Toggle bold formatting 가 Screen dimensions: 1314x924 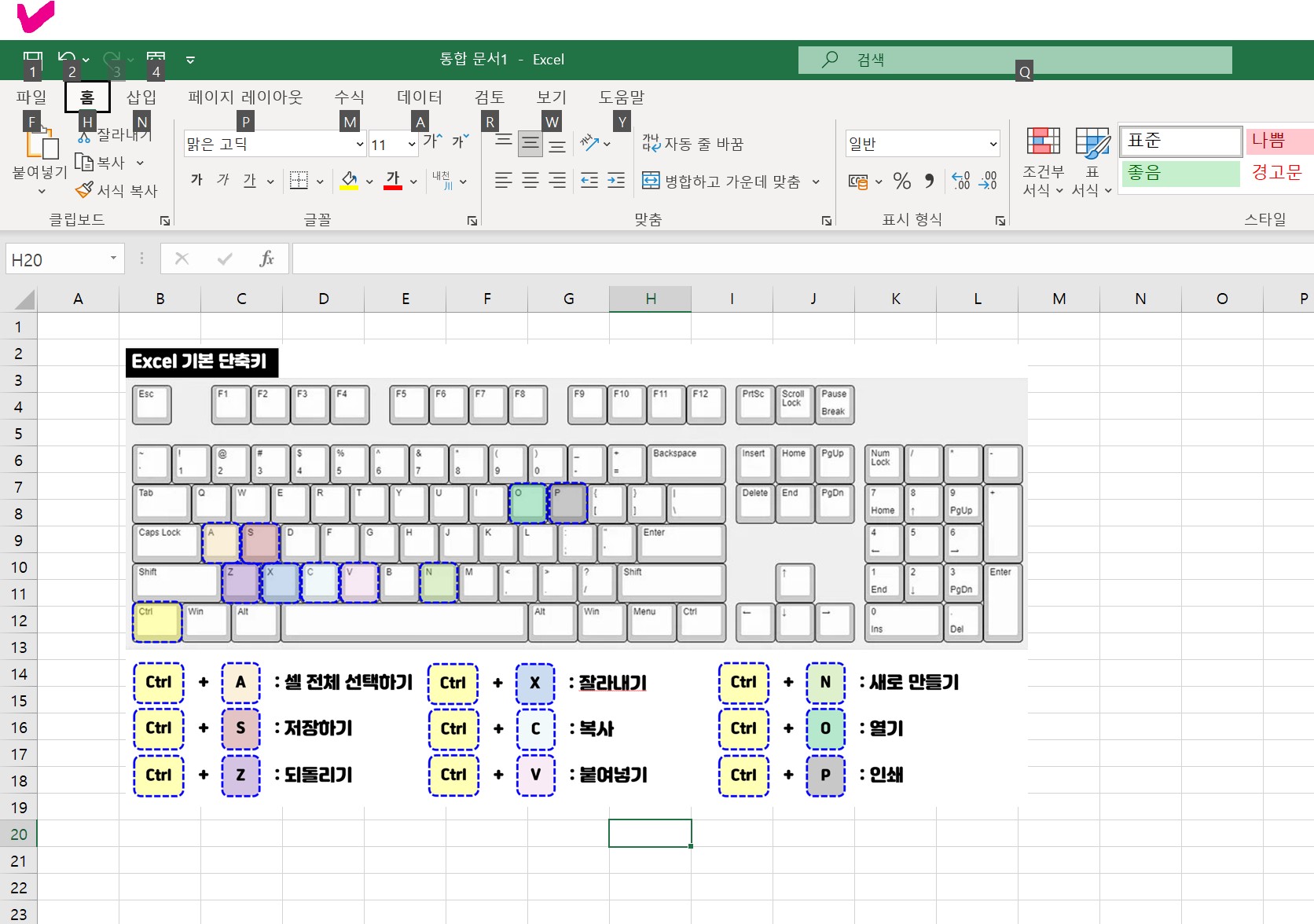coord(196,181)
